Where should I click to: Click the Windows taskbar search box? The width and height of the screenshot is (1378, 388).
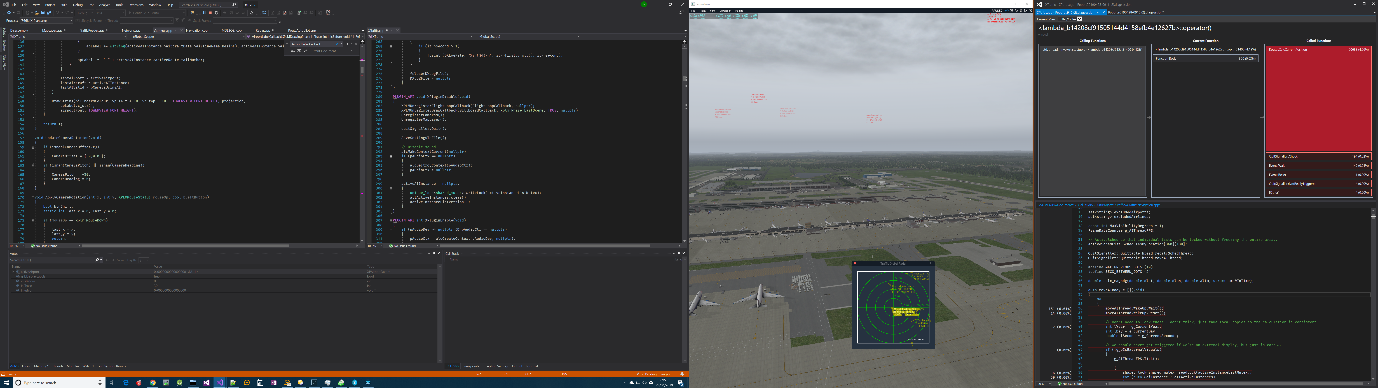58,382
